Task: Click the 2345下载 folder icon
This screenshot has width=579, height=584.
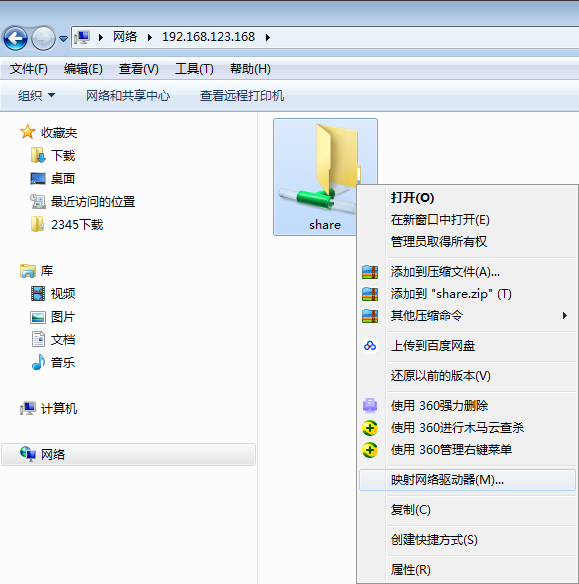Action: (37, 224)
